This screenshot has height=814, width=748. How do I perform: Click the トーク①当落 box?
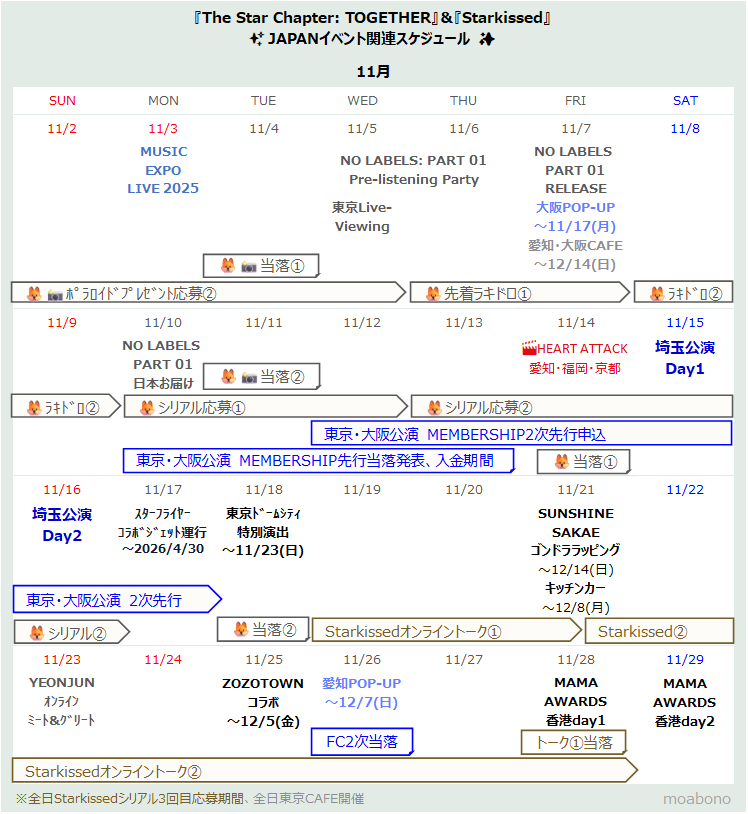[574, 741]
